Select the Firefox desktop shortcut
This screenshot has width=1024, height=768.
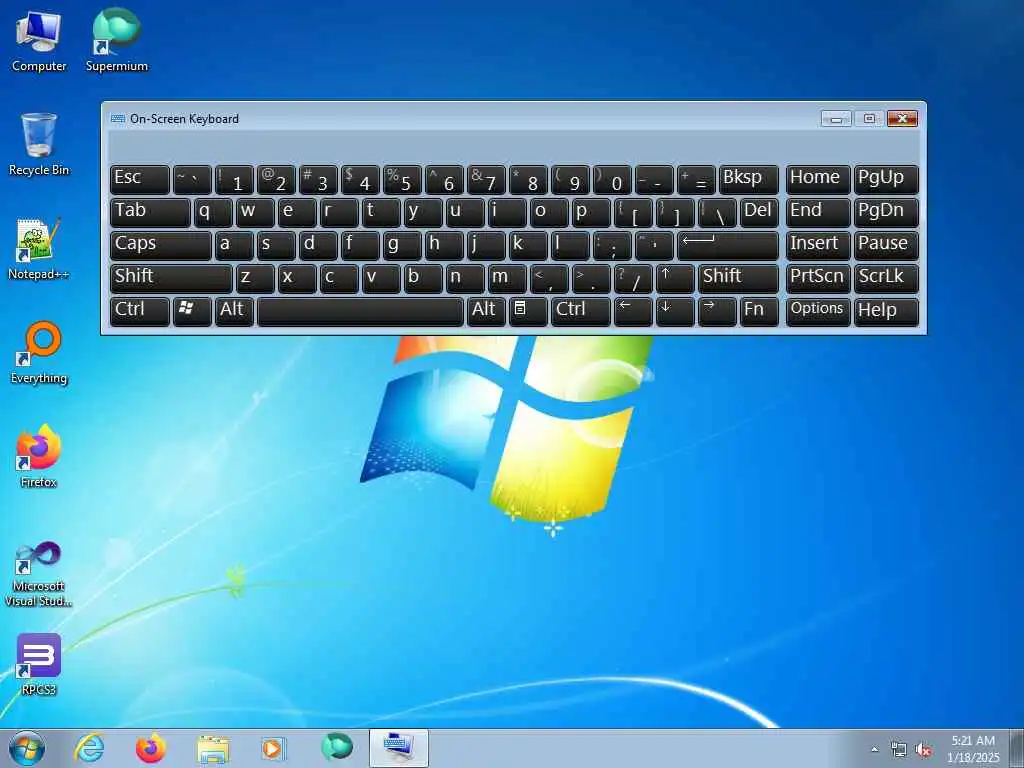tap(39, 456)
